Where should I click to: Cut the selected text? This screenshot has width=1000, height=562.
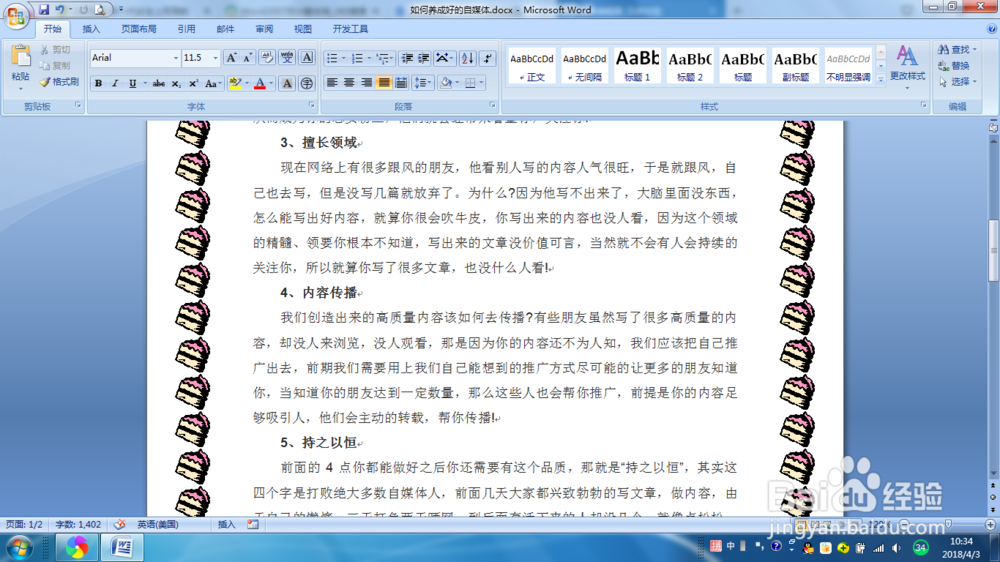point(55,50)
